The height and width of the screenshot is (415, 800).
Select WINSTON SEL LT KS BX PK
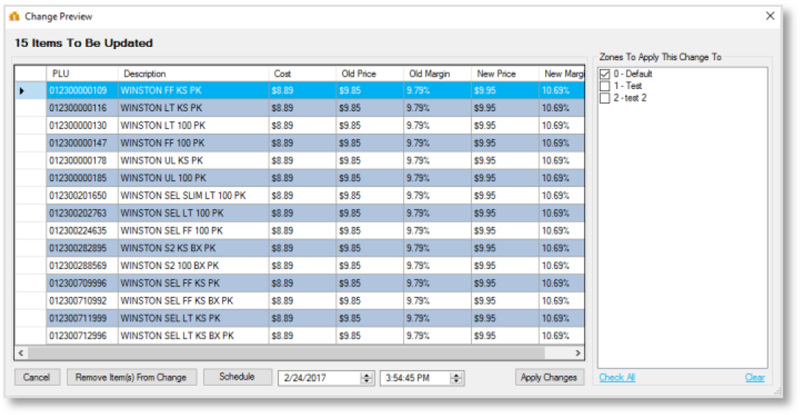[193, 336]
